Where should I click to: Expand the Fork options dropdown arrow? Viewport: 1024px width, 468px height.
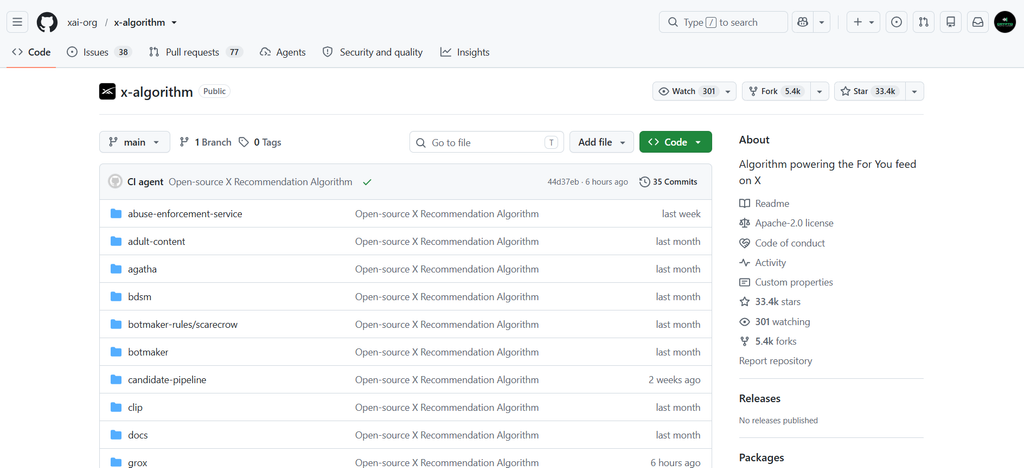pos(821,91)
